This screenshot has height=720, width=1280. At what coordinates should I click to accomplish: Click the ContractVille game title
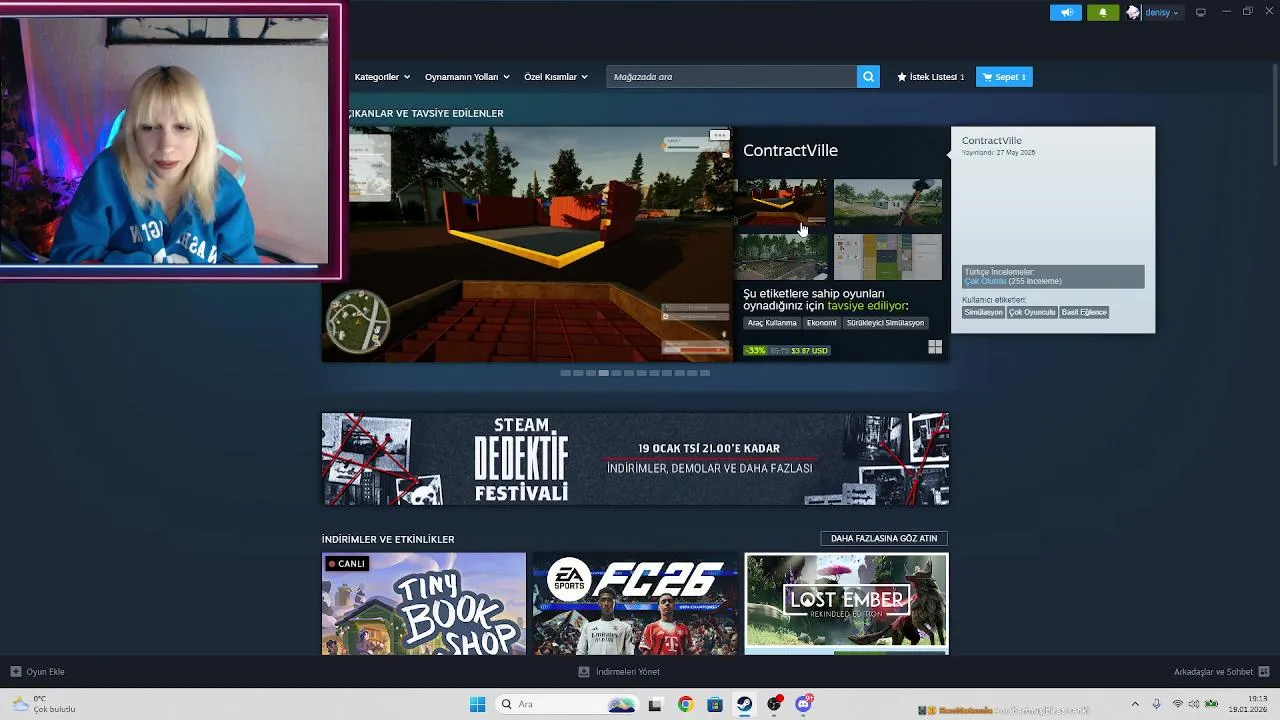(790, 150)
